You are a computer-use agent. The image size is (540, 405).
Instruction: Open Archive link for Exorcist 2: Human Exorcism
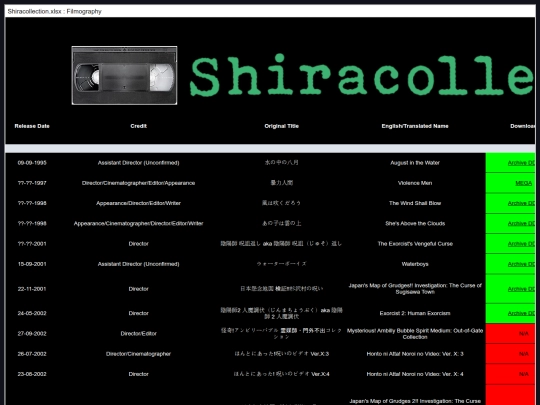tap(521, 313)
